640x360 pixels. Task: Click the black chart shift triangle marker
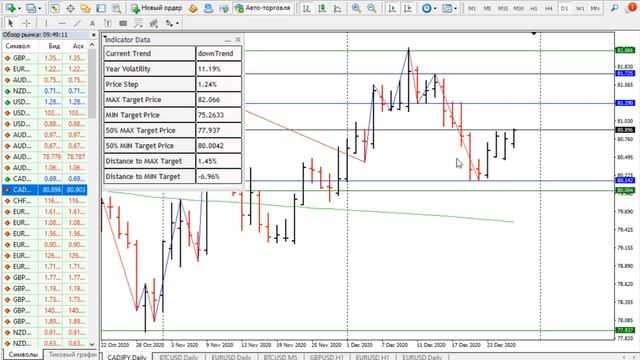click(533, 33)
